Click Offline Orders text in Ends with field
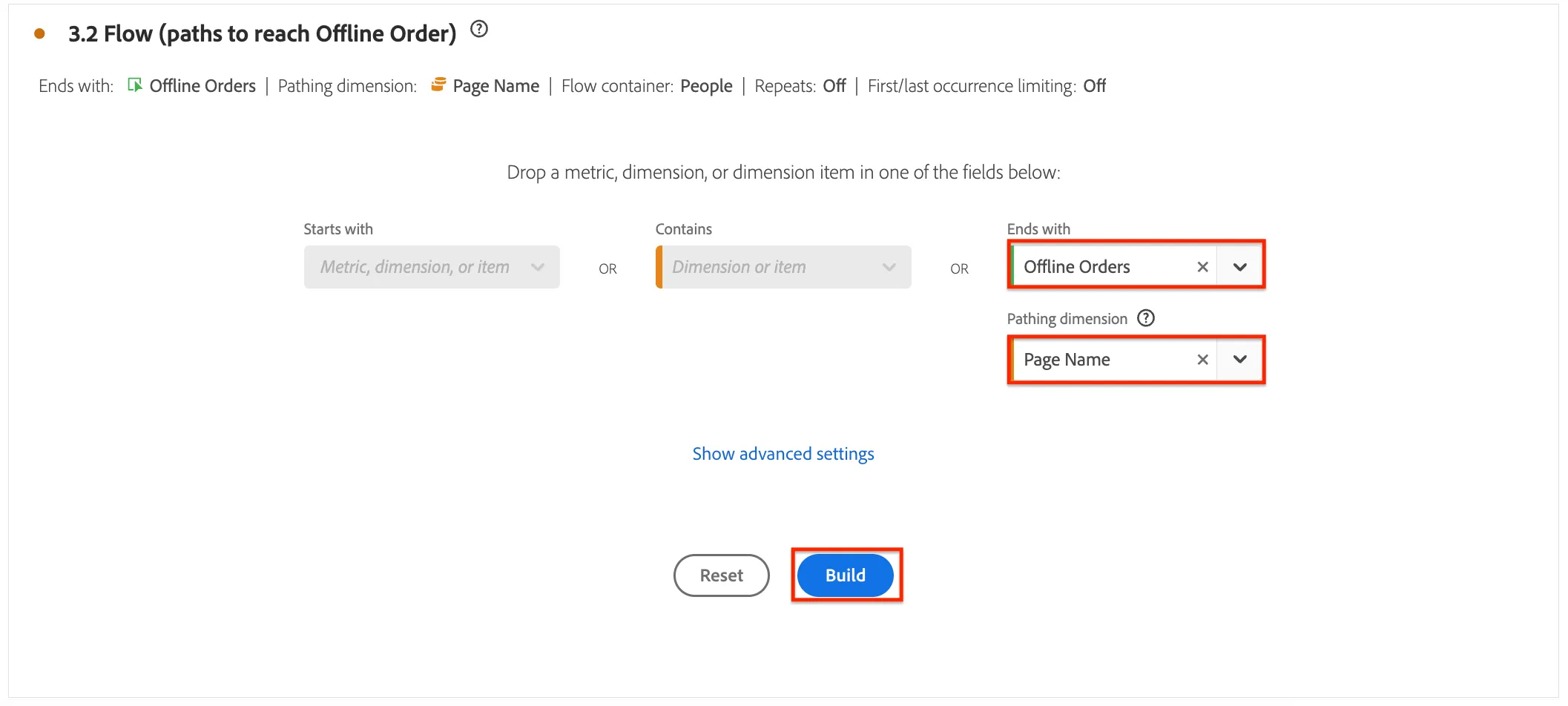The image size is (1568, 706). 1077,267
